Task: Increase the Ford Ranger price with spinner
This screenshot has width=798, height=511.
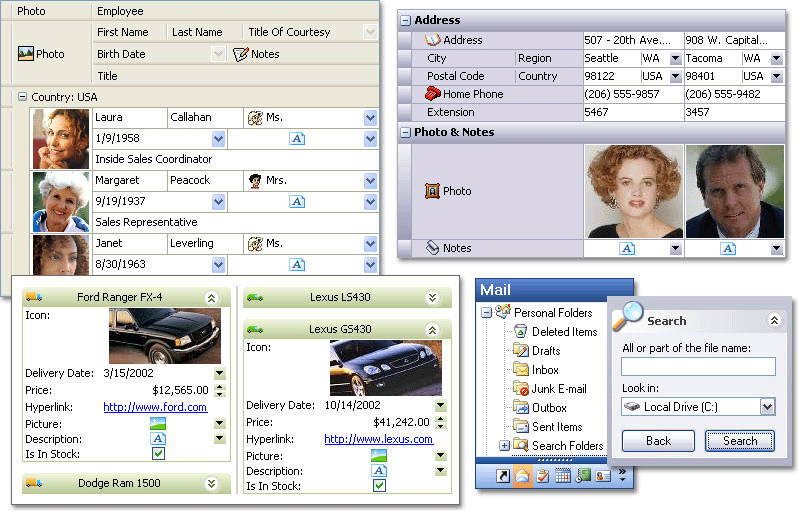Action: (219, 386)
